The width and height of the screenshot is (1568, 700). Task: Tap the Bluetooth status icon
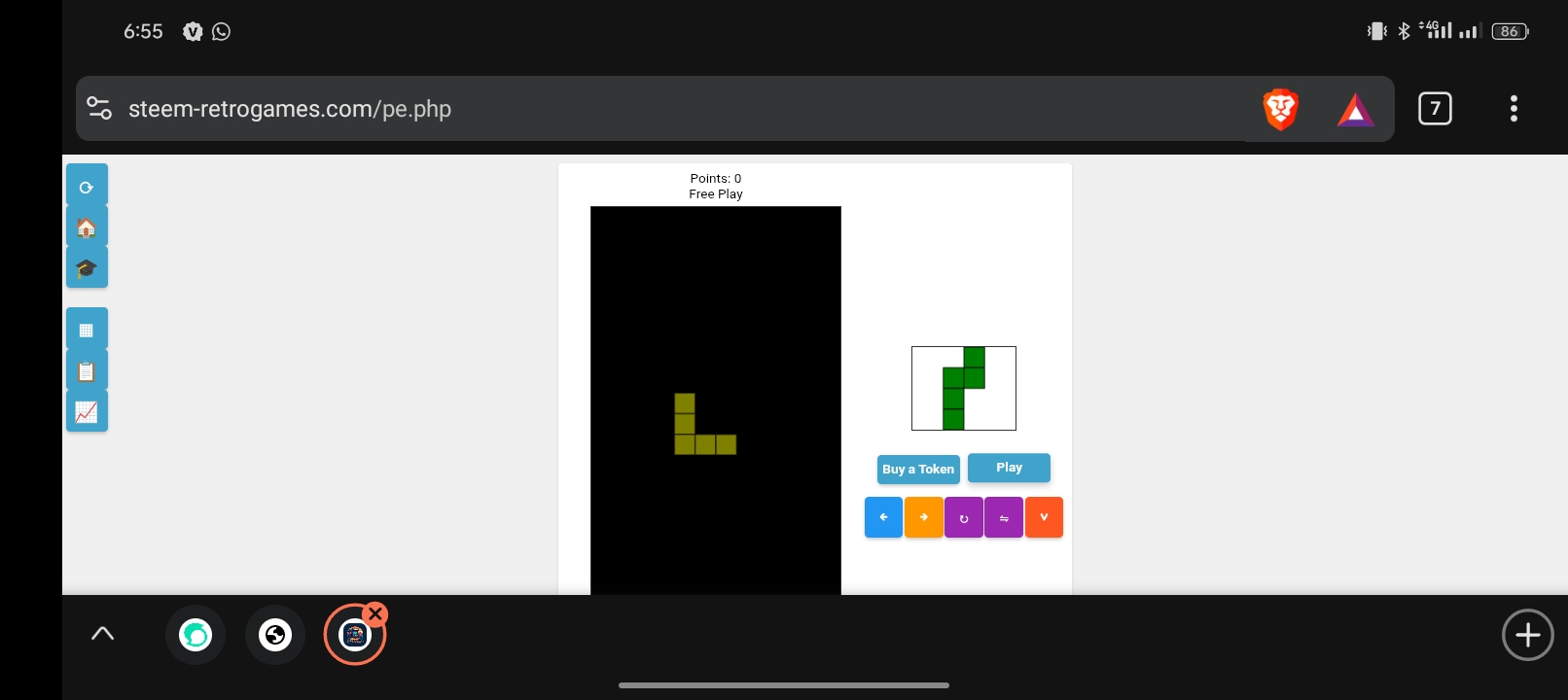[1404, 31]
